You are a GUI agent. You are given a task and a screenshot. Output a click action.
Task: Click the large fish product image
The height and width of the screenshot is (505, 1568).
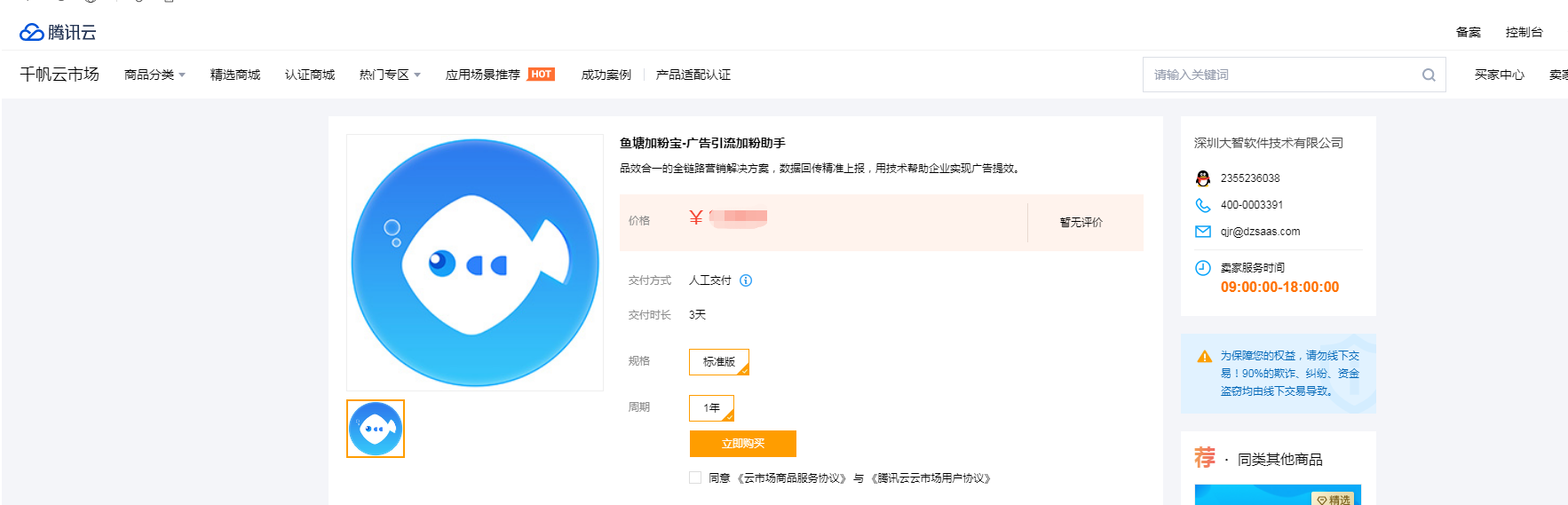coord(475,263)
